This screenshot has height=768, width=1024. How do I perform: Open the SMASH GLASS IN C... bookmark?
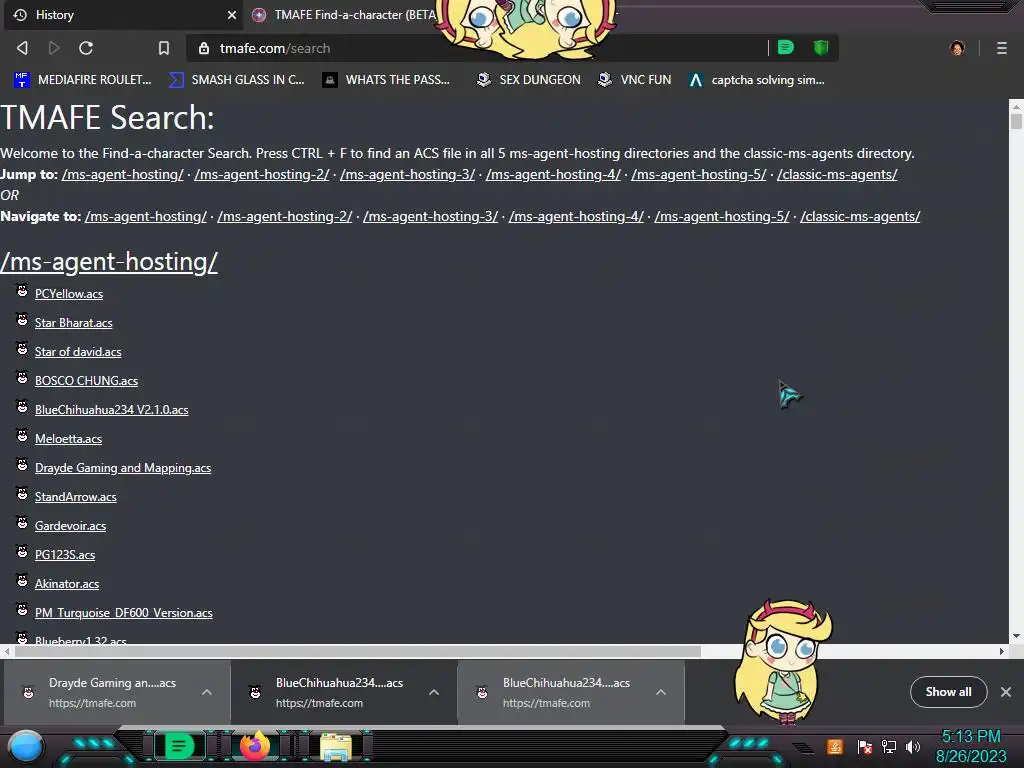236,80
